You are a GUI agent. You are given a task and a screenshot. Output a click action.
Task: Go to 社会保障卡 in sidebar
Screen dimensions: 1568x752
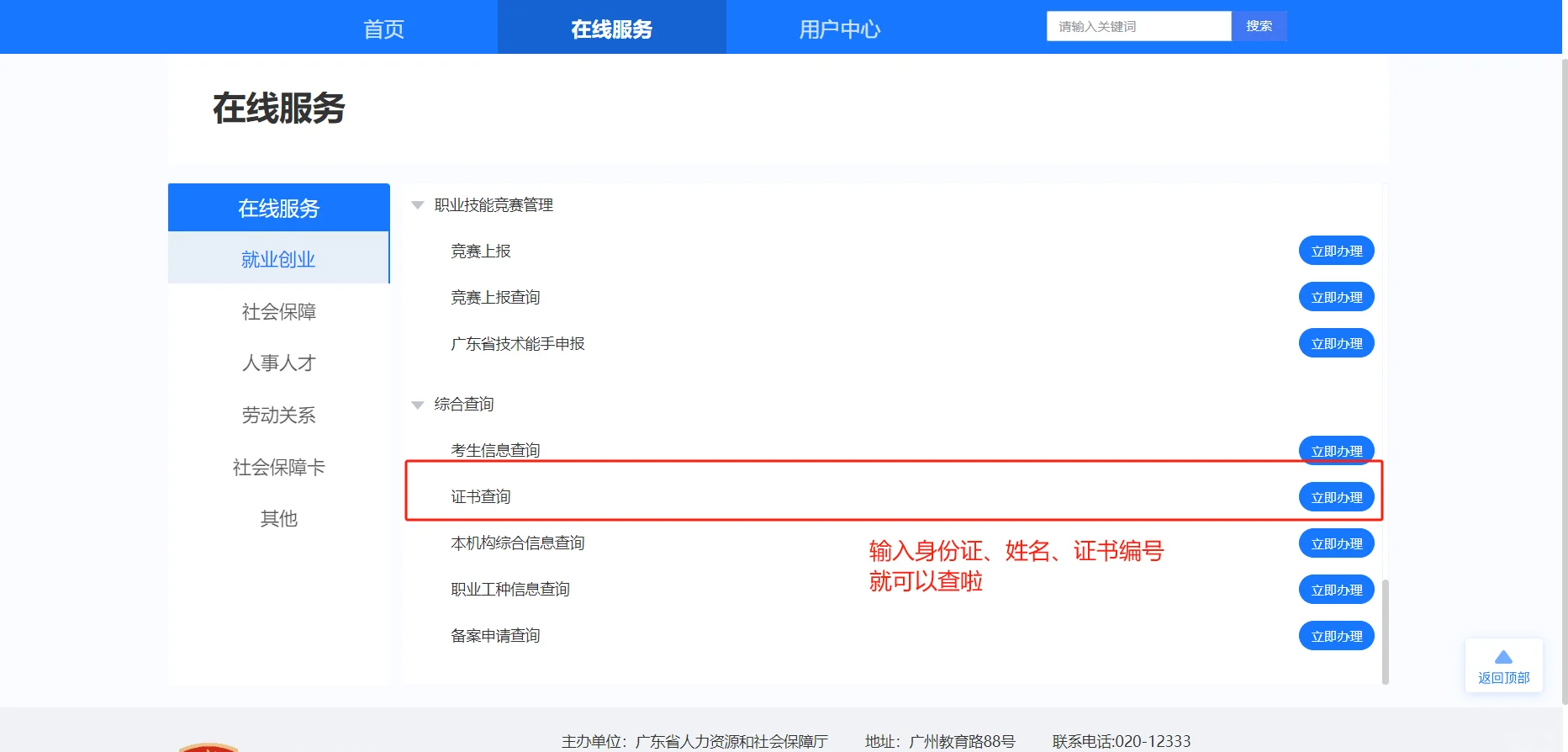tap(278, 468)
